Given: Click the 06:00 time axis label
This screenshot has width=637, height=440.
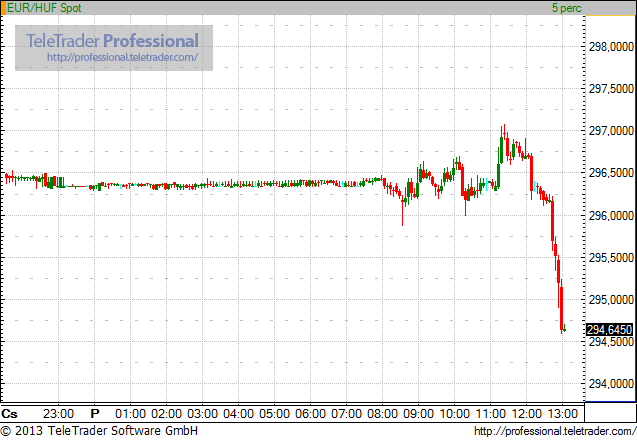Looking at the screenshot, I should [x=310, y=414].
